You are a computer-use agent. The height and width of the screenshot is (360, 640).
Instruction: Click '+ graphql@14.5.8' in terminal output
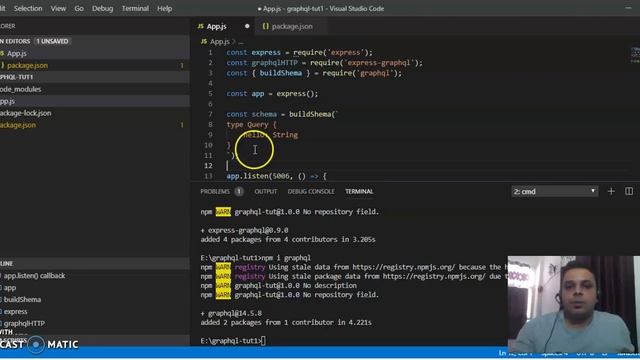(x=231, y=313)
